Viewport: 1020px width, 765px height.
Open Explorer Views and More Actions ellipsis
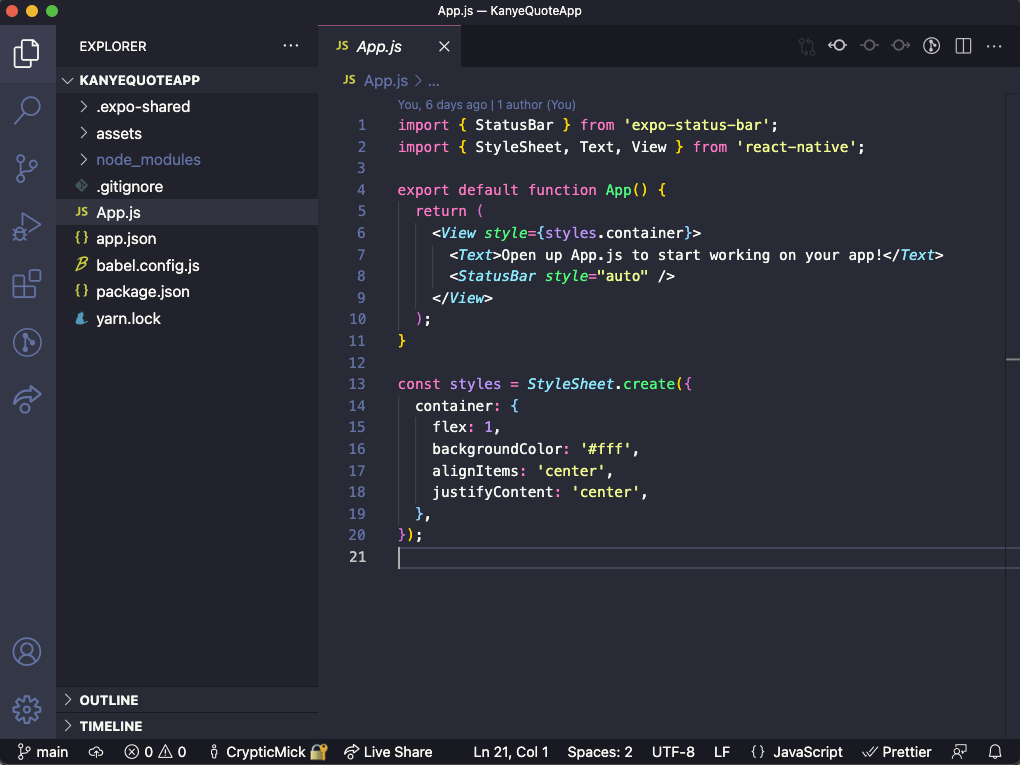(291, 46)
